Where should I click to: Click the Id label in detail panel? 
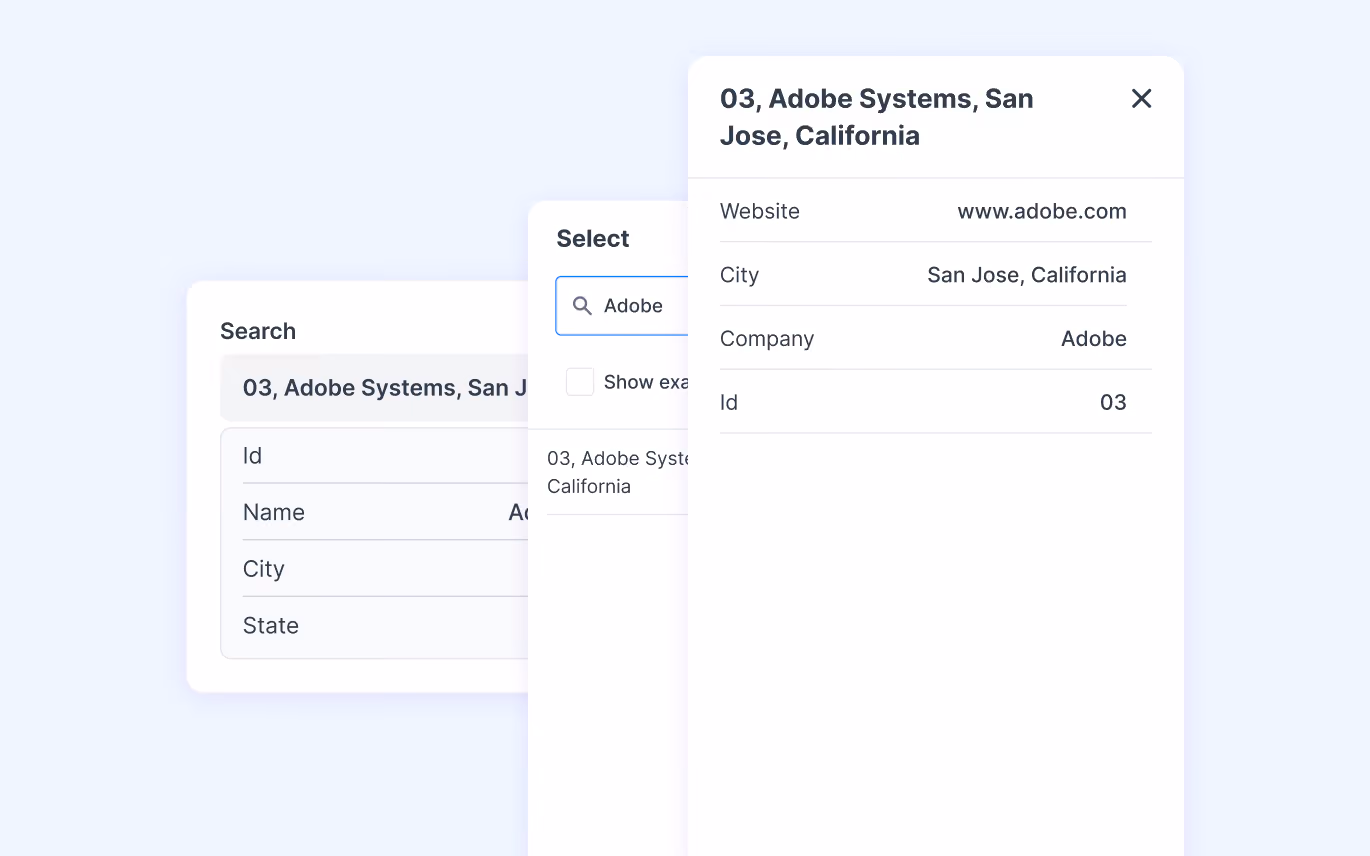point(729,403)
